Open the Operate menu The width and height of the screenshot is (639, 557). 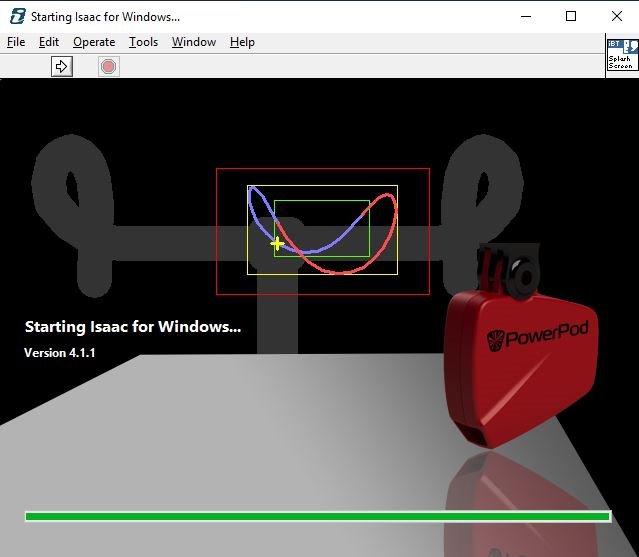(x=94, y=42)
